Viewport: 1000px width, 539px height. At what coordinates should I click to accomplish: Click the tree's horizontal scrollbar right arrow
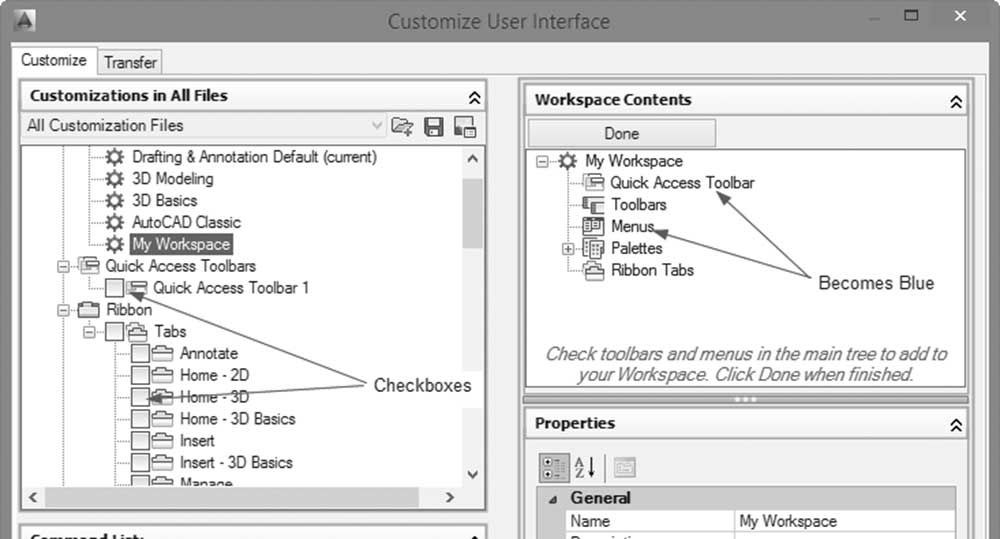(x=450, y=497)
